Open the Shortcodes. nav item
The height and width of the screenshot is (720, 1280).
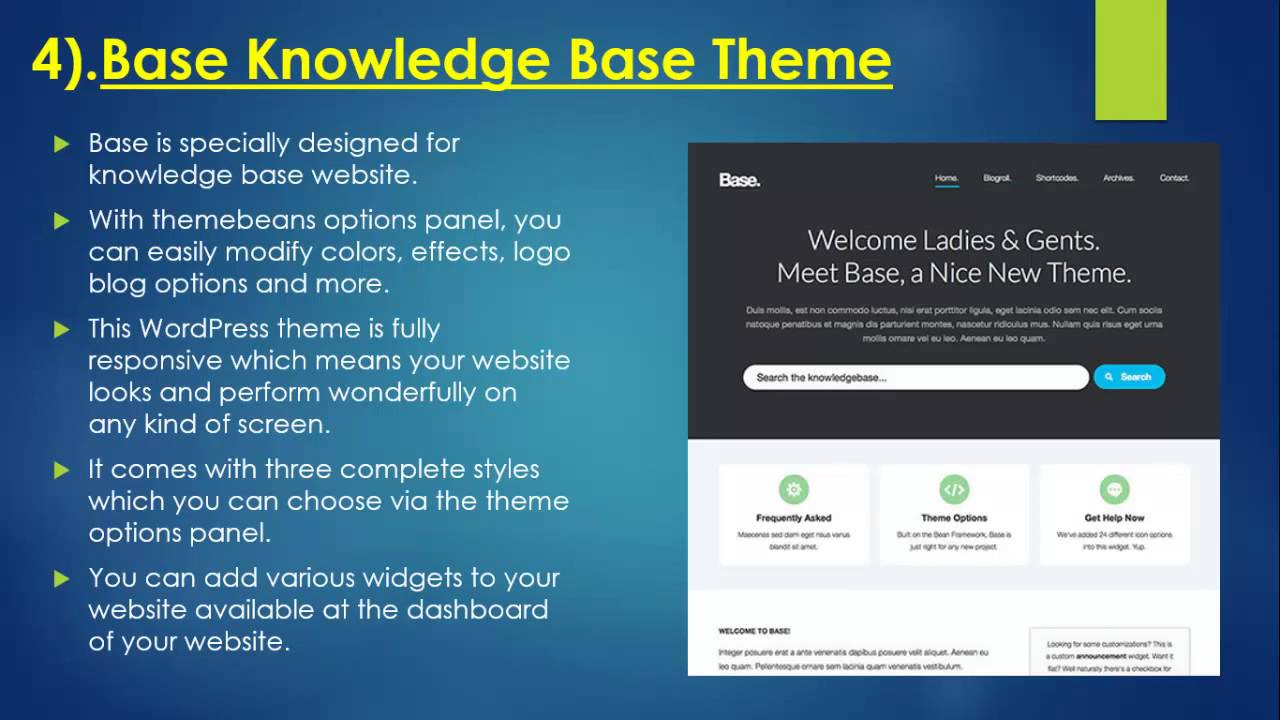pyautogui.click(x=1057, y=178)
